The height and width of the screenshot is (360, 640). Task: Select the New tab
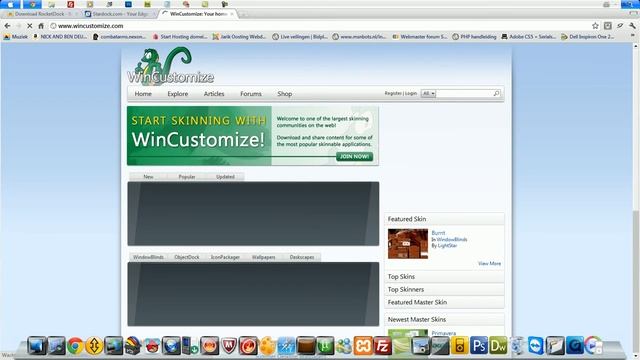point(148,177)
